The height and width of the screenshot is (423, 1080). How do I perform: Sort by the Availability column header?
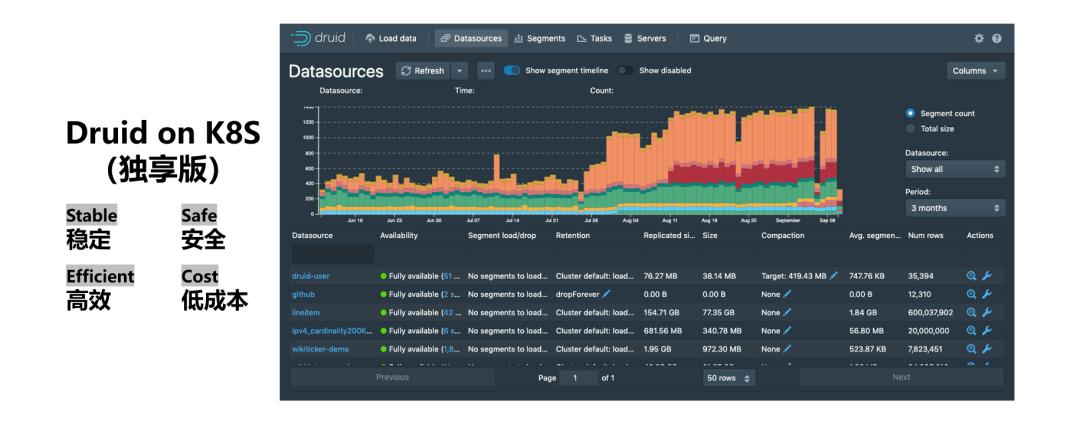399,236
